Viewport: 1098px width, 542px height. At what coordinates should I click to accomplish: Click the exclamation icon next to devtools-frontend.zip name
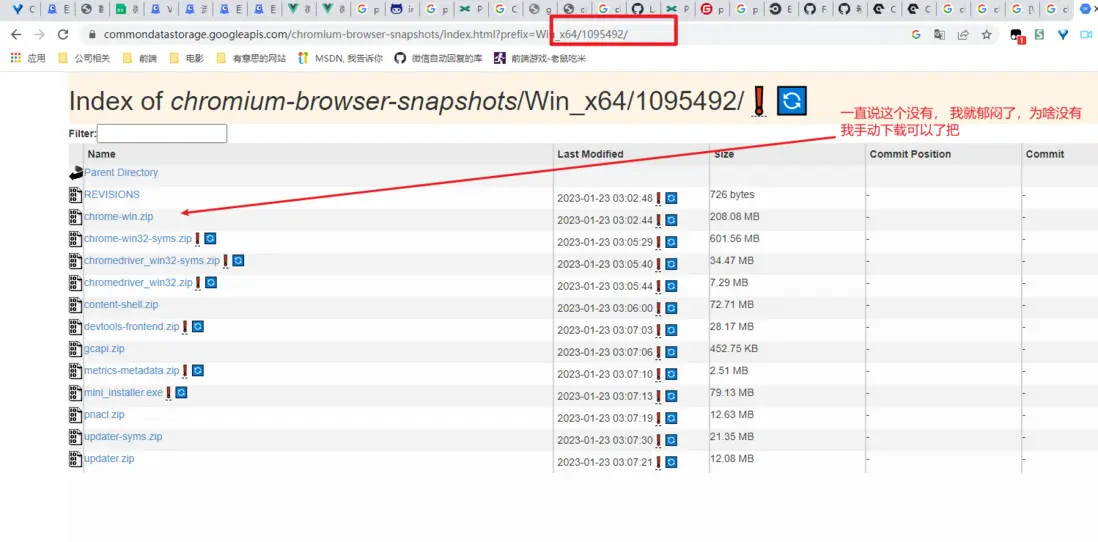point(185,327)
